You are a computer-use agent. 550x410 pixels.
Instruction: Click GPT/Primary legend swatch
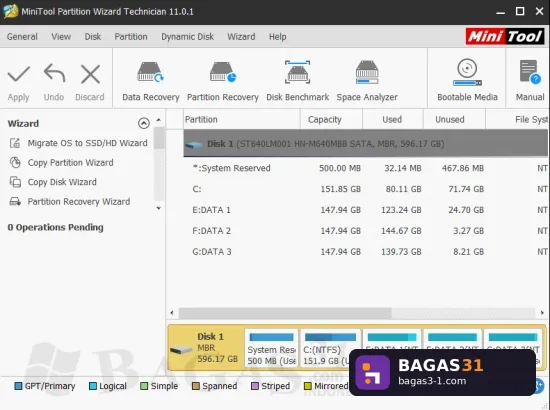(x=18, y=386)
